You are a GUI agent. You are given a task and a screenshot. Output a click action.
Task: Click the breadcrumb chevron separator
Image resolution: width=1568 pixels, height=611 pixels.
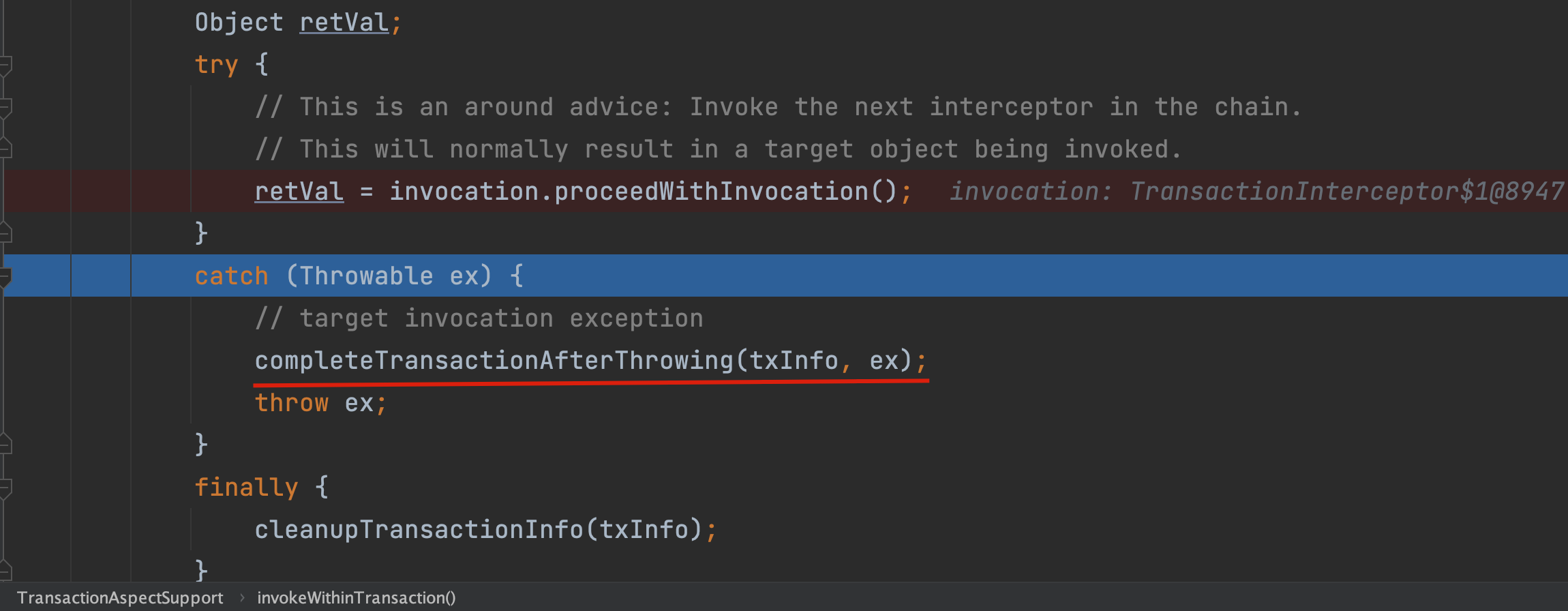point(241,598)
